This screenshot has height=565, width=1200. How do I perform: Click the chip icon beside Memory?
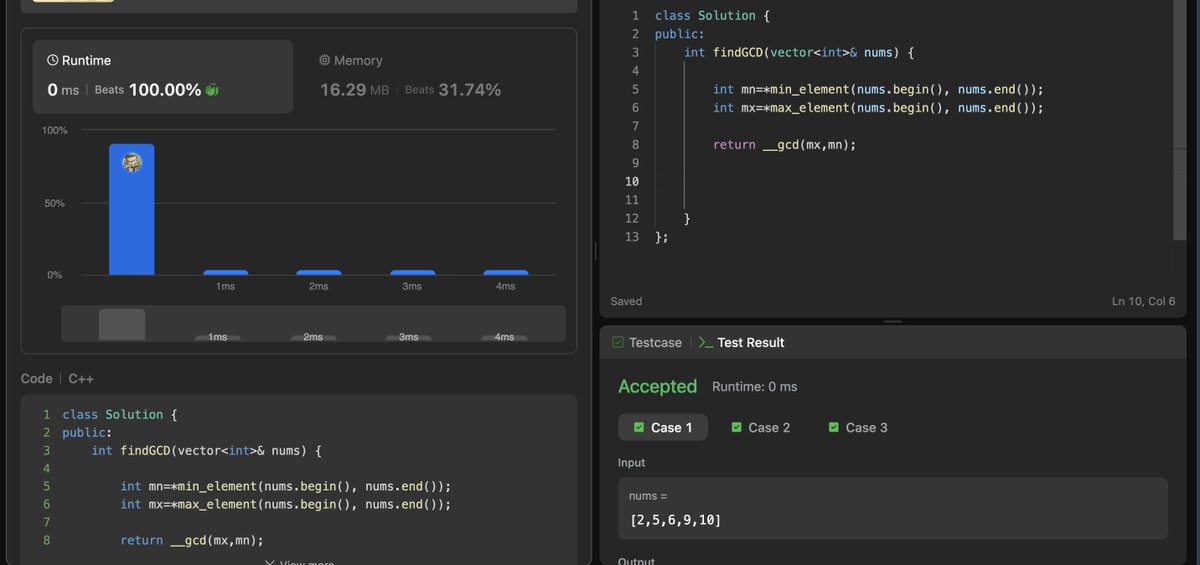[x=324, y=61]
